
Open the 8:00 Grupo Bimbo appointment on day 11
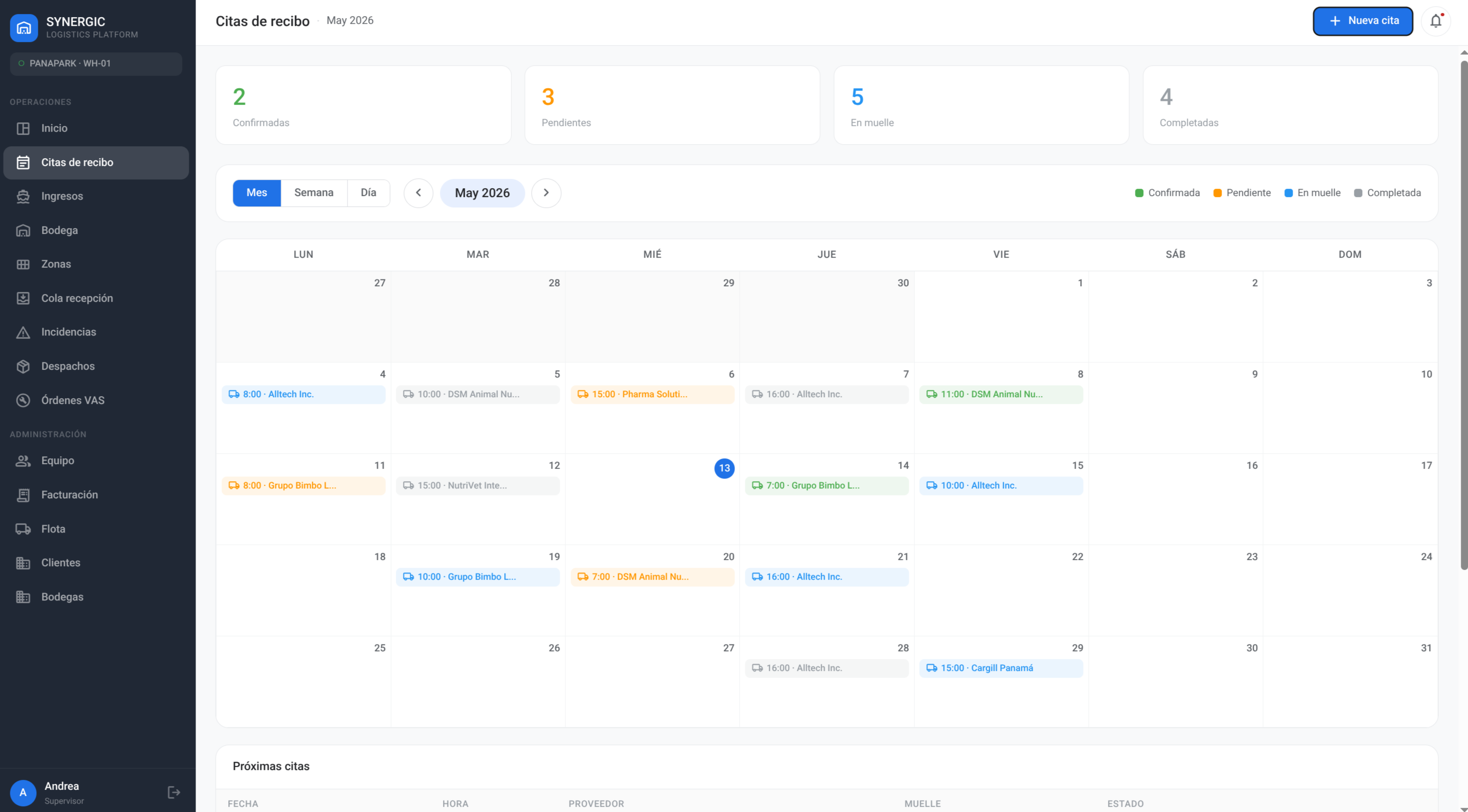303,485
